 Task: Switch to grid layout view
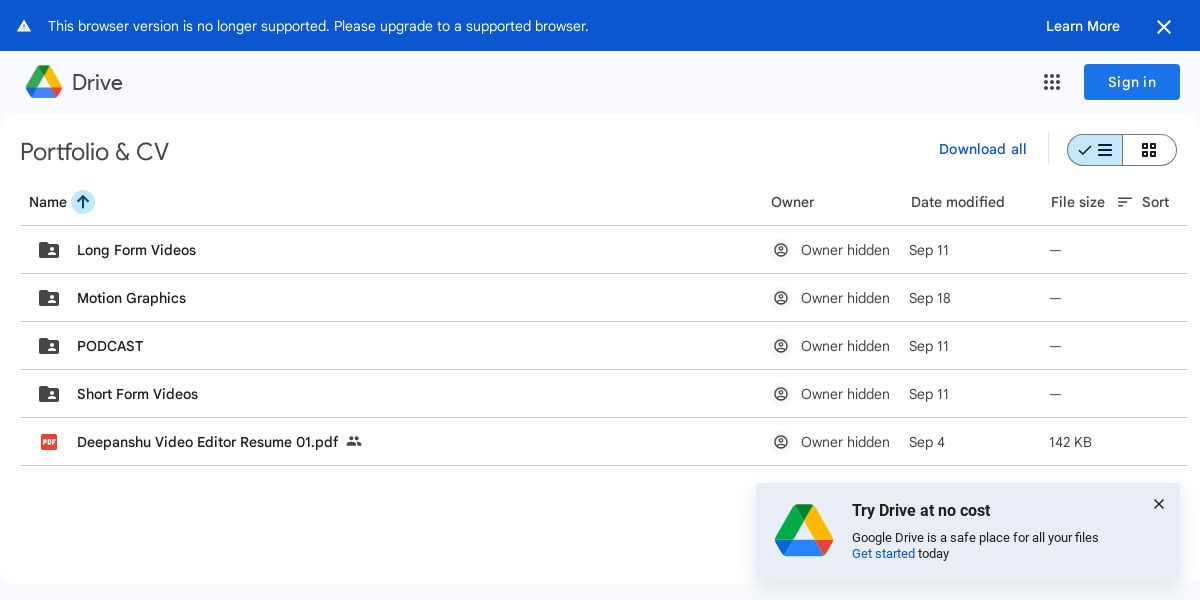[1149, 150]
